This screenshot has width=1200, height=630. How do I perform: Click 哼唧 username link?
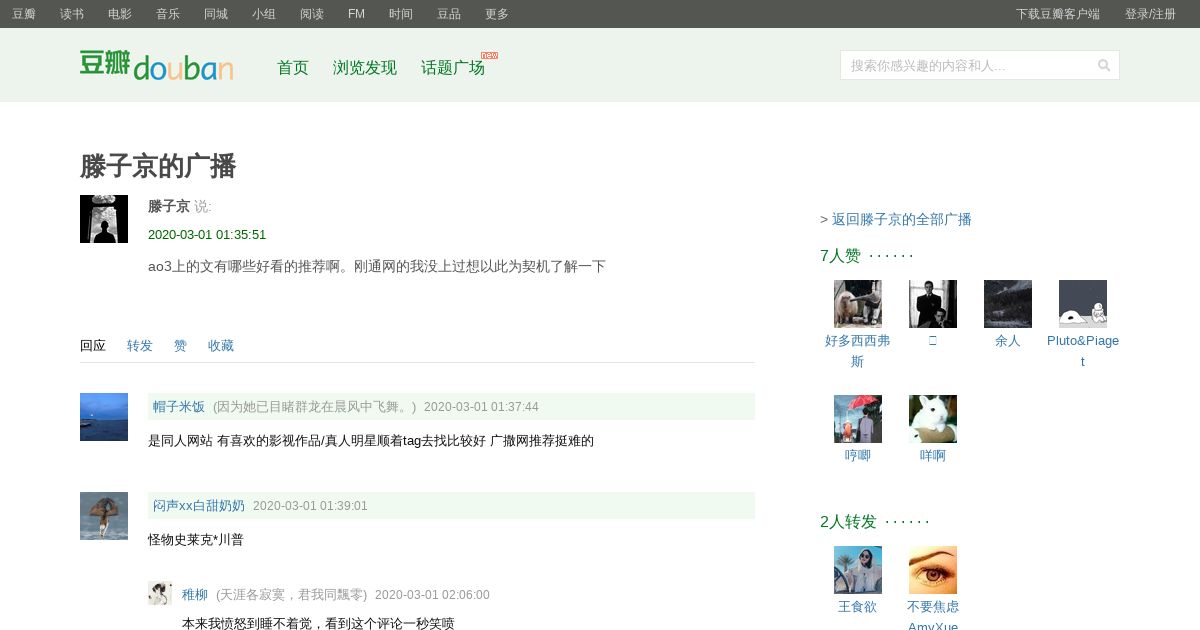[x=858, y=456]
